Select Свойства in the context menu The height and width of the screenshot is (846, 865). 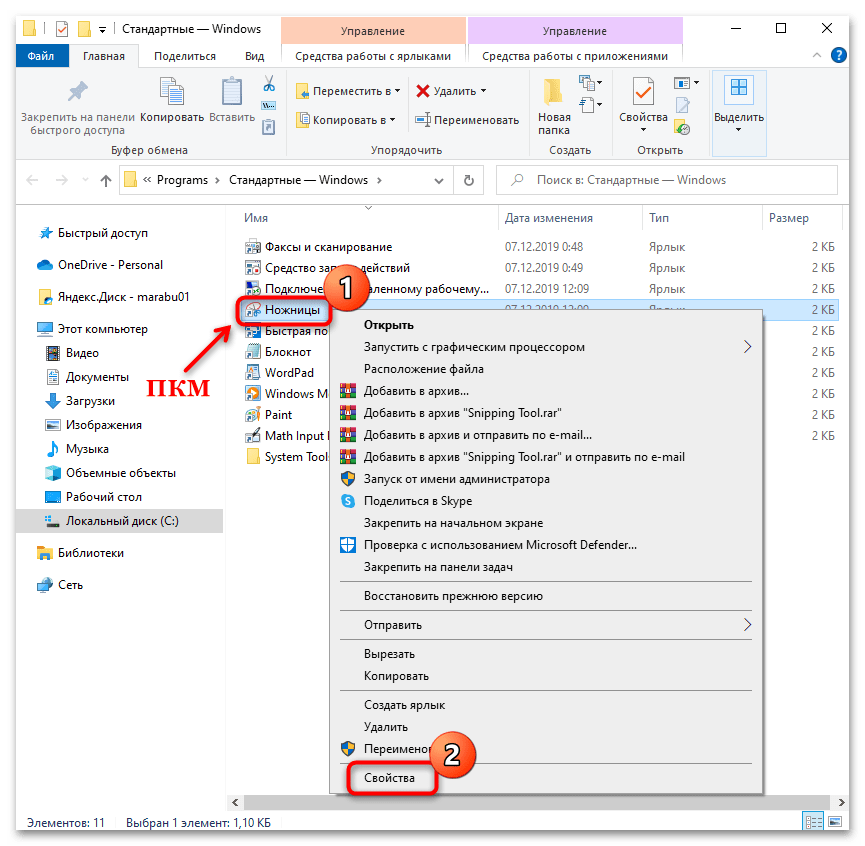[389, 777]
